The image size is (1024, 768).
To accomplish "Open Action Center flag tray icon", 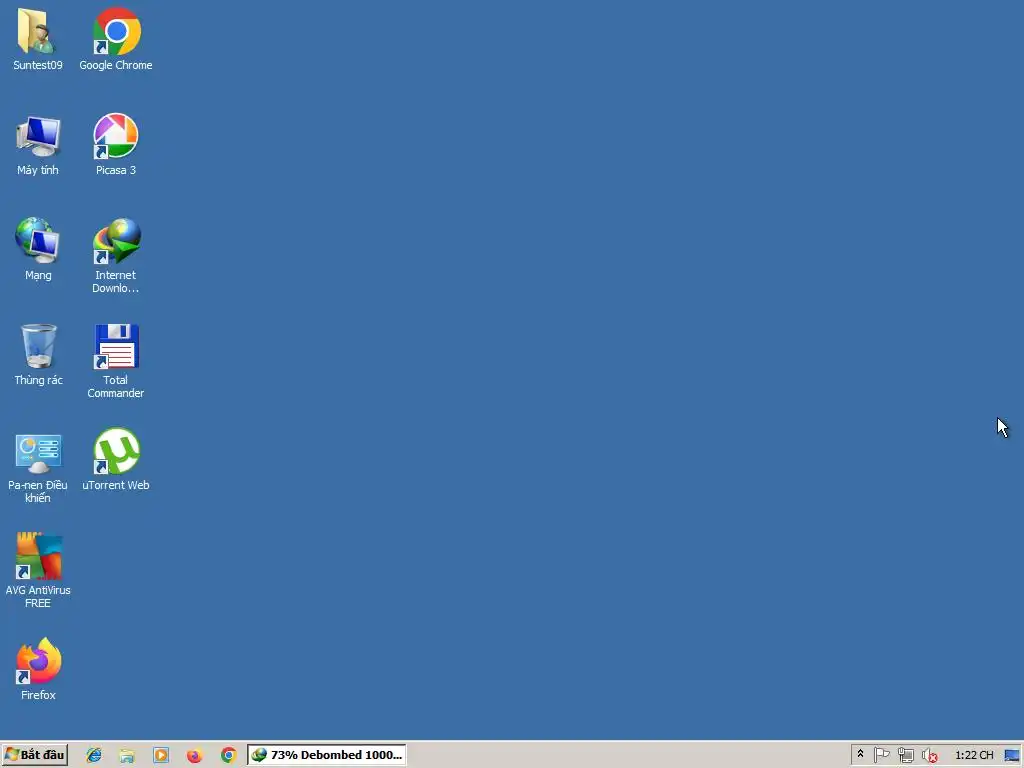I will pos(881,755).
